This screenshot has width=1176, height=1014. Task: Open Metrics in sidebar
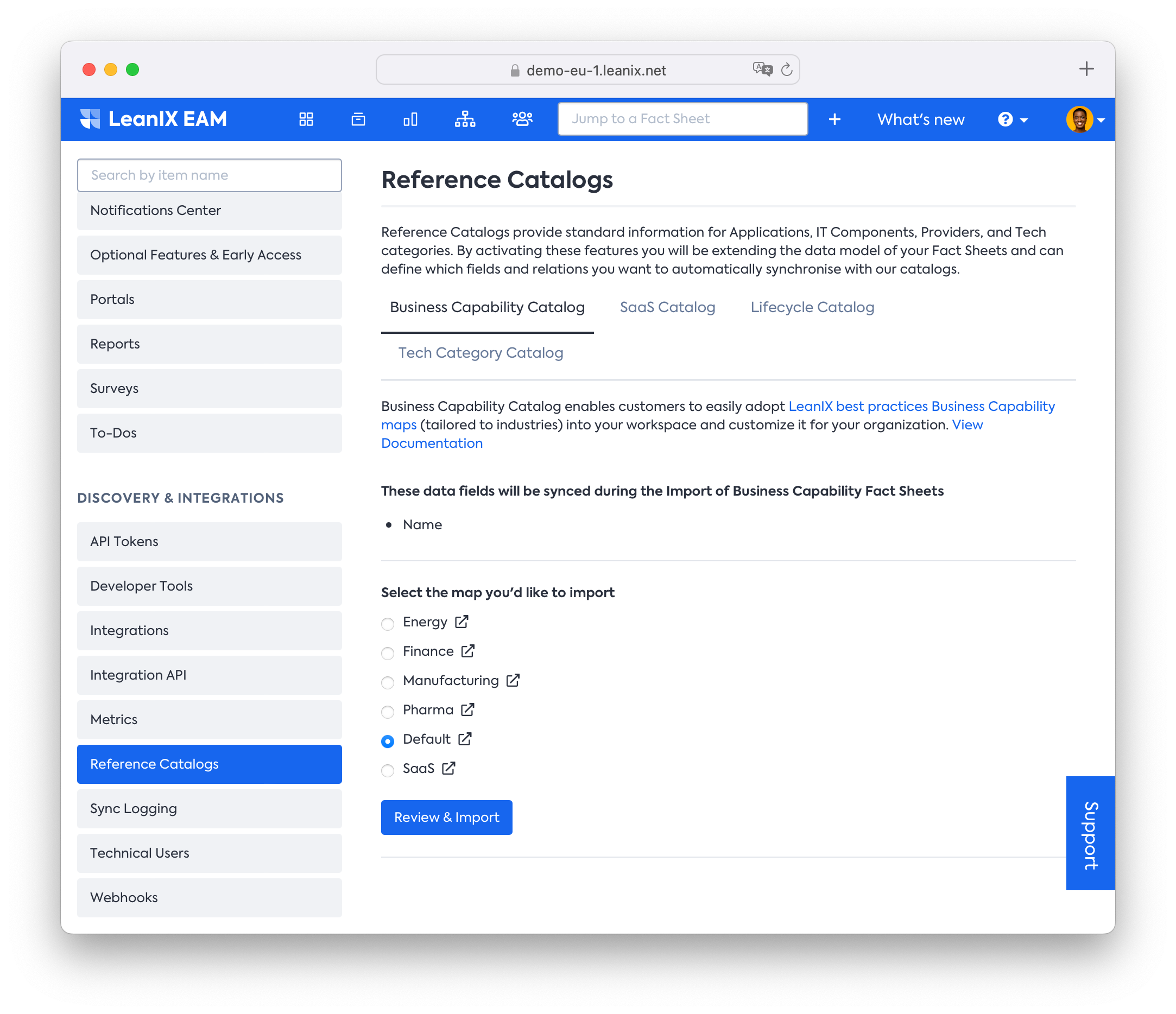(210, 719)
